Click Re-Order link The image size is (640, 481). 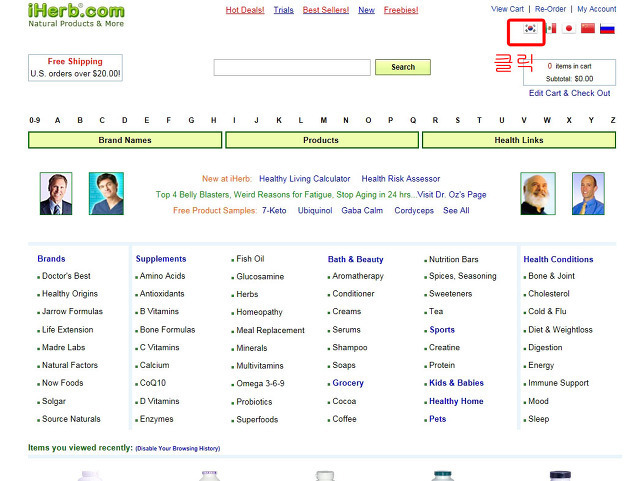pos(550,9)
